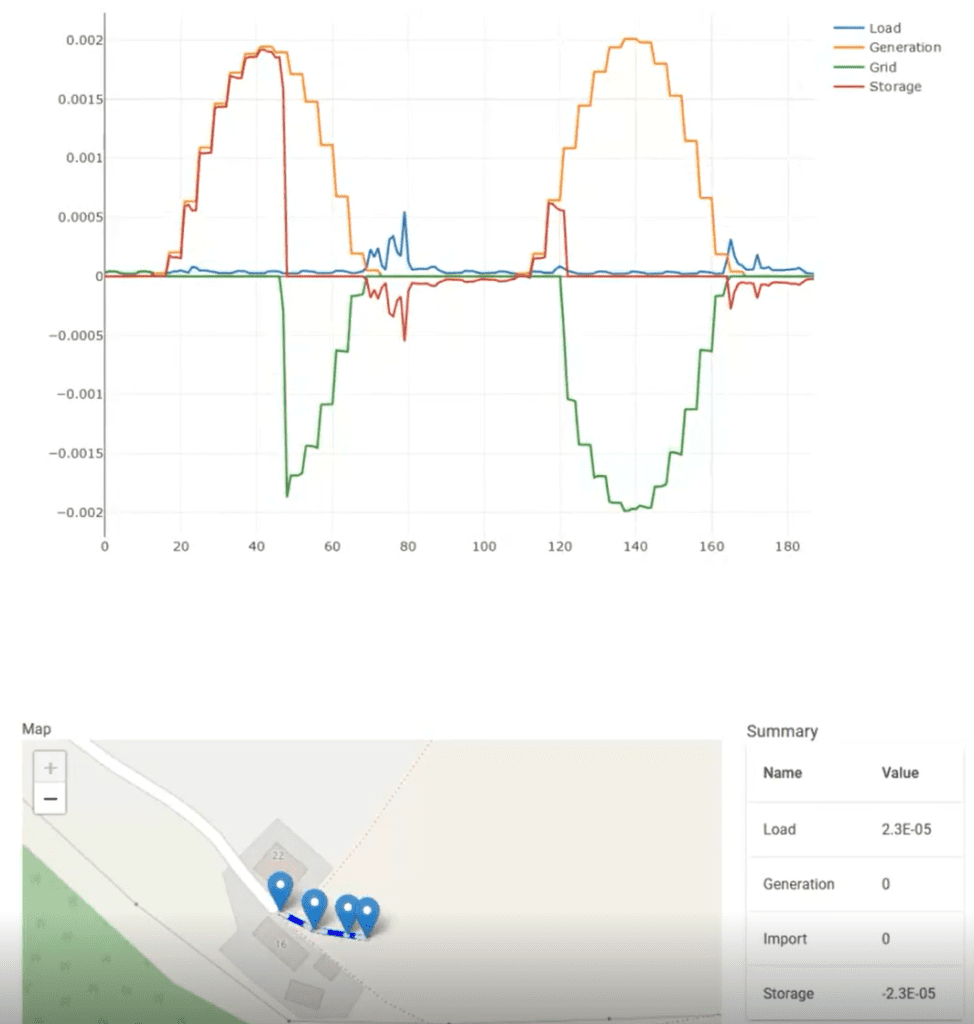Image resolution: width=974 pixels, height=1024 pixels.
Task: Select the rightmost blue map marker
Action: pyautogui.click(x=368, y=914)
